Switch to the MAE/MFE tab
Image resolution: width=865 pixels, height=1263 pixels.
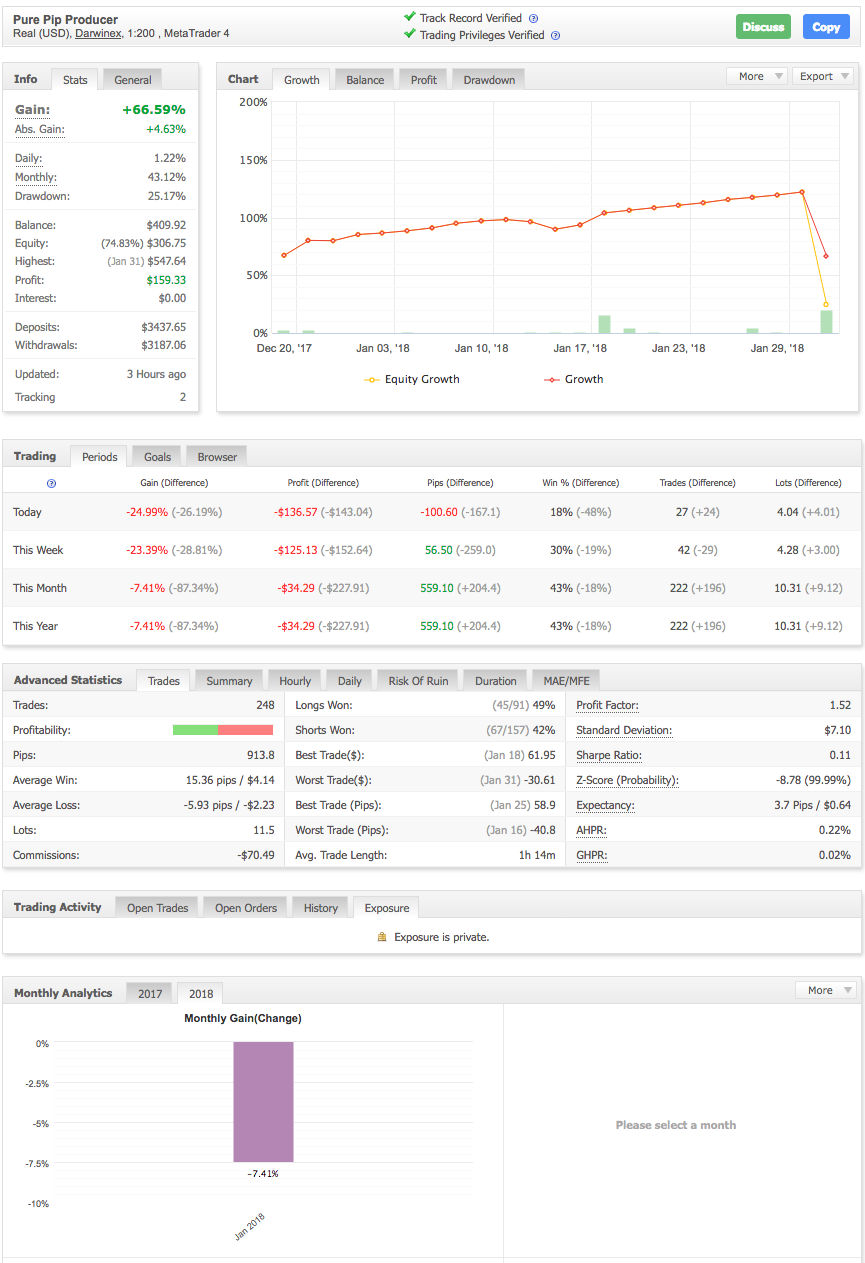(x=566, y=681)
